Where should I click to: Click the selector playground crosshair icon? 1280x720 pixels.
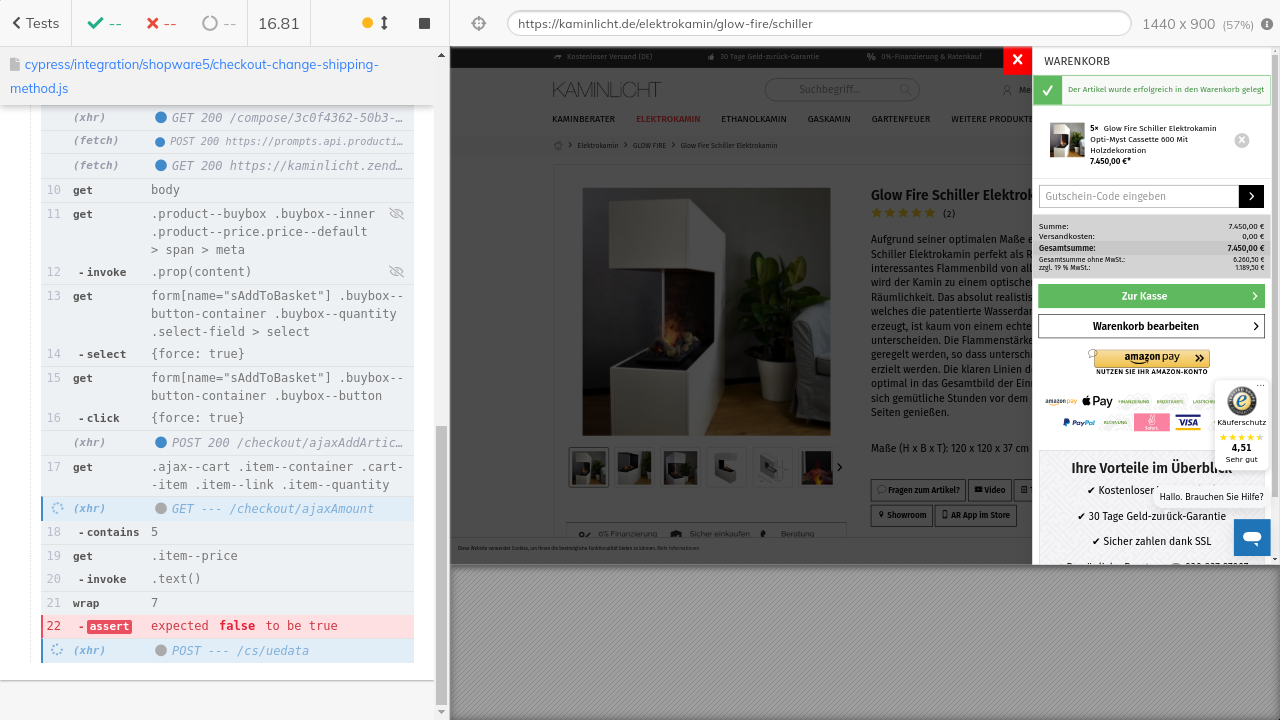pyautogui.click(x=478, y=24)
